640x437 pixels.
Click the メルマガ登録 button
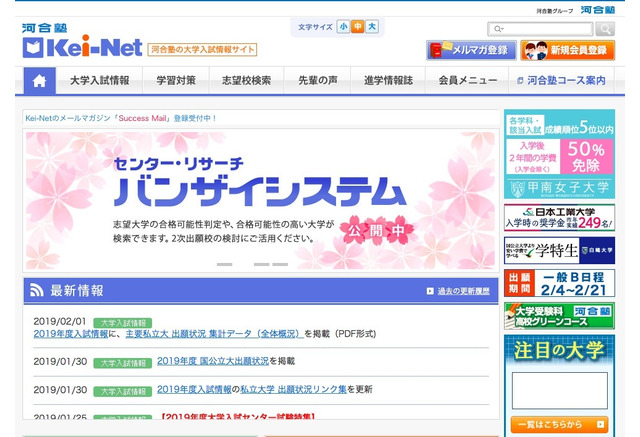[x=471, y=50]
